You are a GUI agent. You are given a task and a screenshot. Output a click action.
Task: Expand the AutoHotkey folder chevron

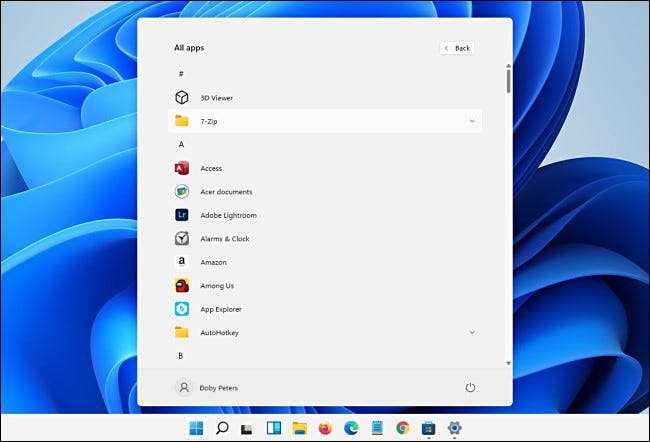click(x=471, y=332)
